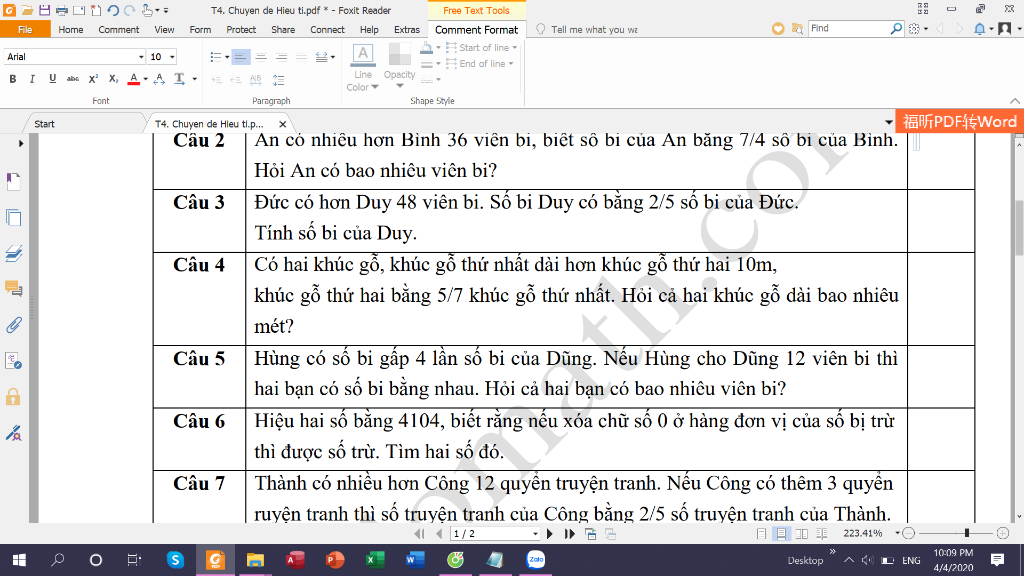The height and width of the screenshot is (576, 1024).
Task: Click the Undo arrow icon
Action: [113, 10]
